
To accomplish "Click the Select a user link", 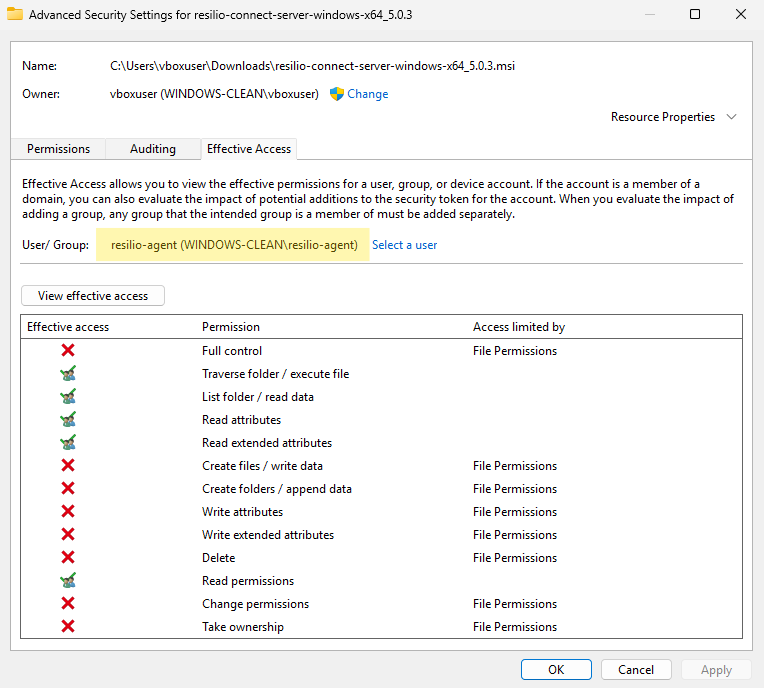I will coord(404,245).
